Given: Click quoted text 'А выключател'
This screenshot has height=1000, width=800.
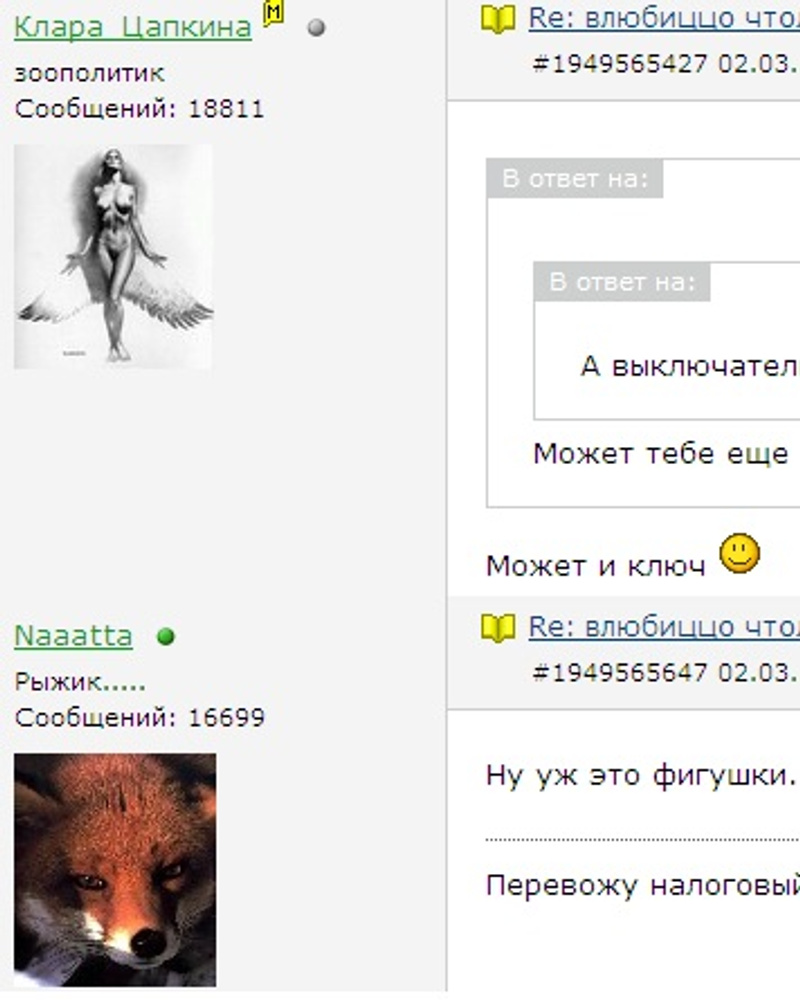Looking at the screenshot, I should tap(690, 367).
